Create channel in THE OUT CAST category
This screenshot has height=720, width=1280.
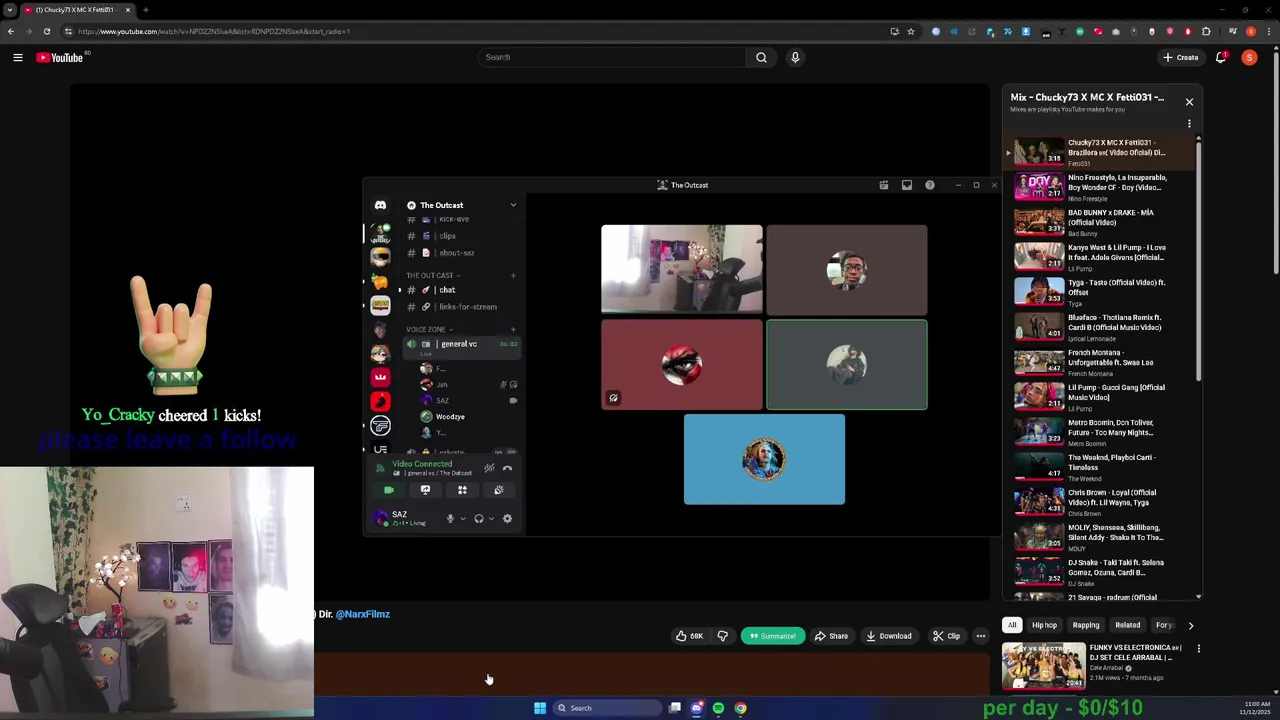(x=514, y=275)
